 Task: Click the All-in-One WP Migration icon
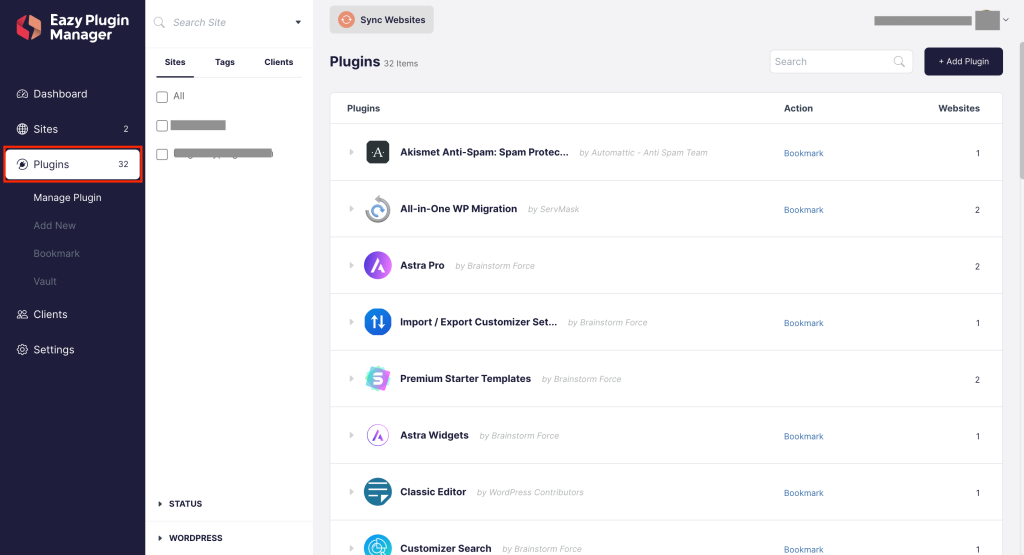377,209
